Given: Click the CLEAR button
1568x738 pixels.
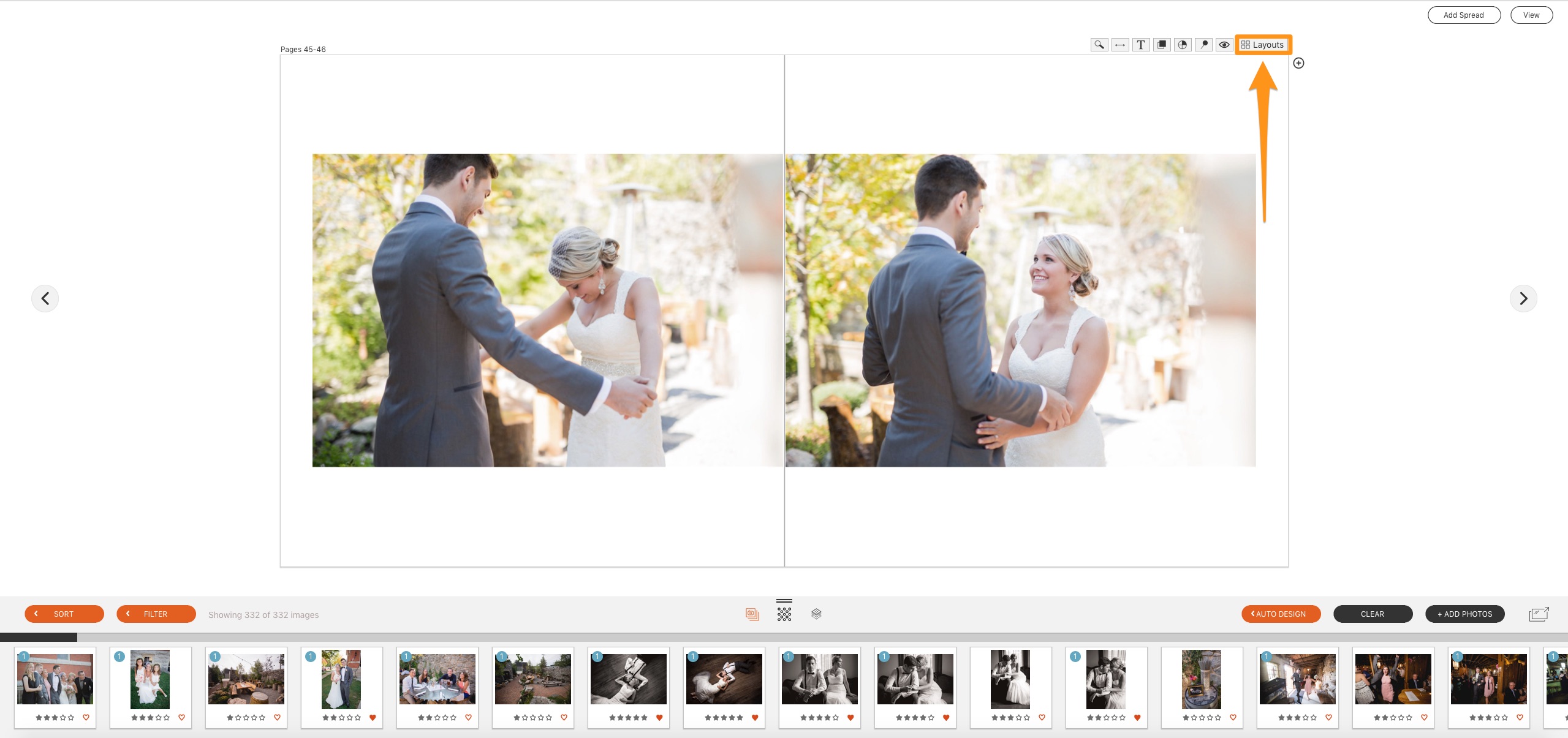Looking at the screenshot, I should pyautogui.click(x=1373, y=614).
